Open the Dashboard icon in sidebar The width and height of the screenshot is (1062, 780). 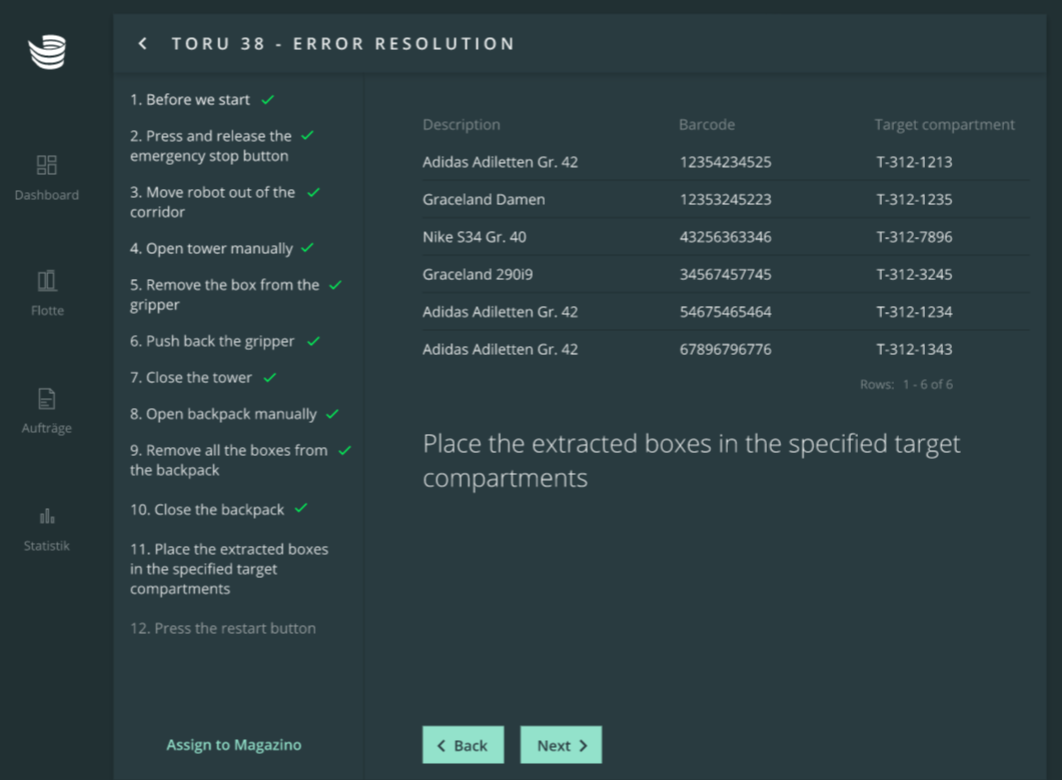47,165
